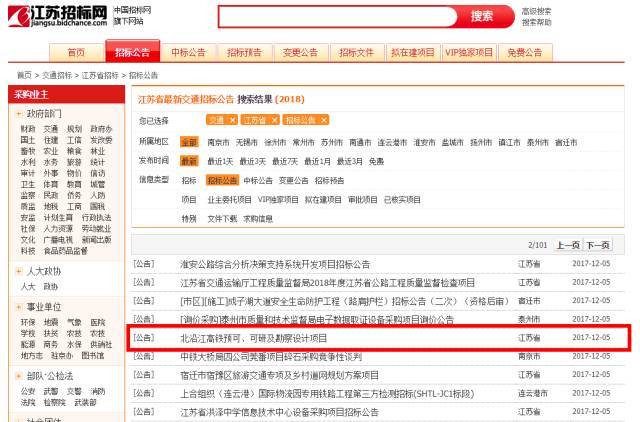640x422 pixels.
Task: Open 搜索帮助 link
Action: (536, 22)
